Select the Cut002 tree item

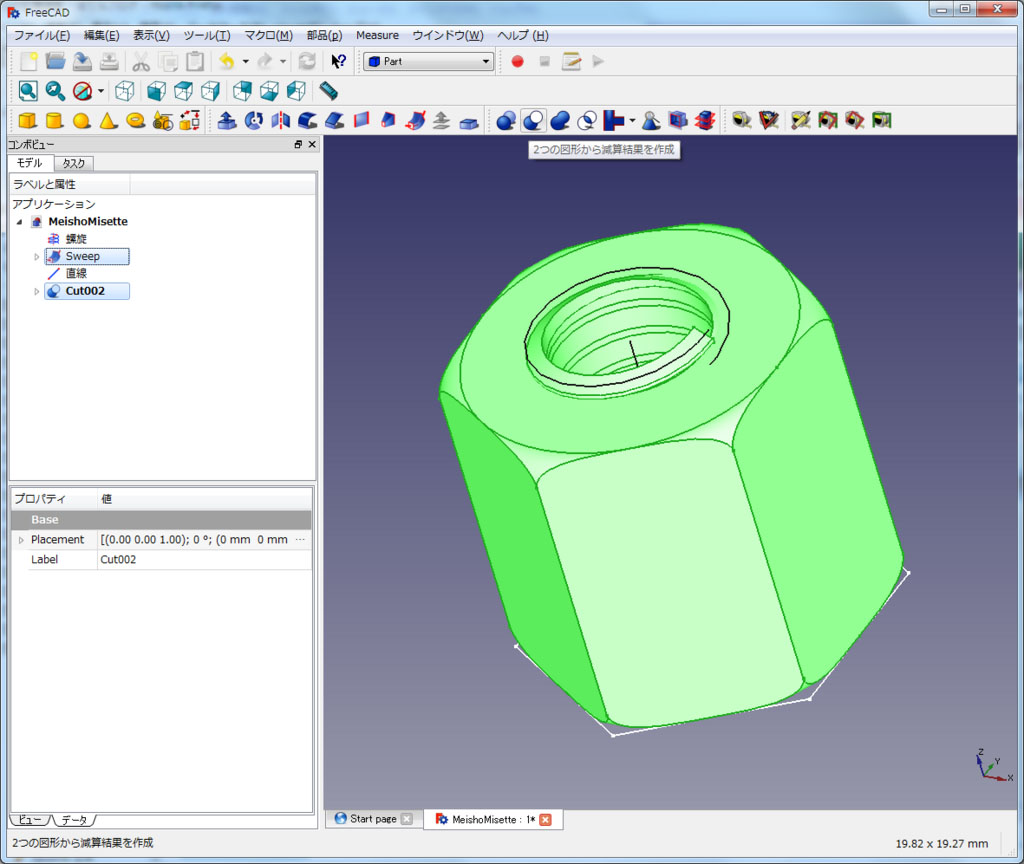pyautogui.click(x=87, y=291)
